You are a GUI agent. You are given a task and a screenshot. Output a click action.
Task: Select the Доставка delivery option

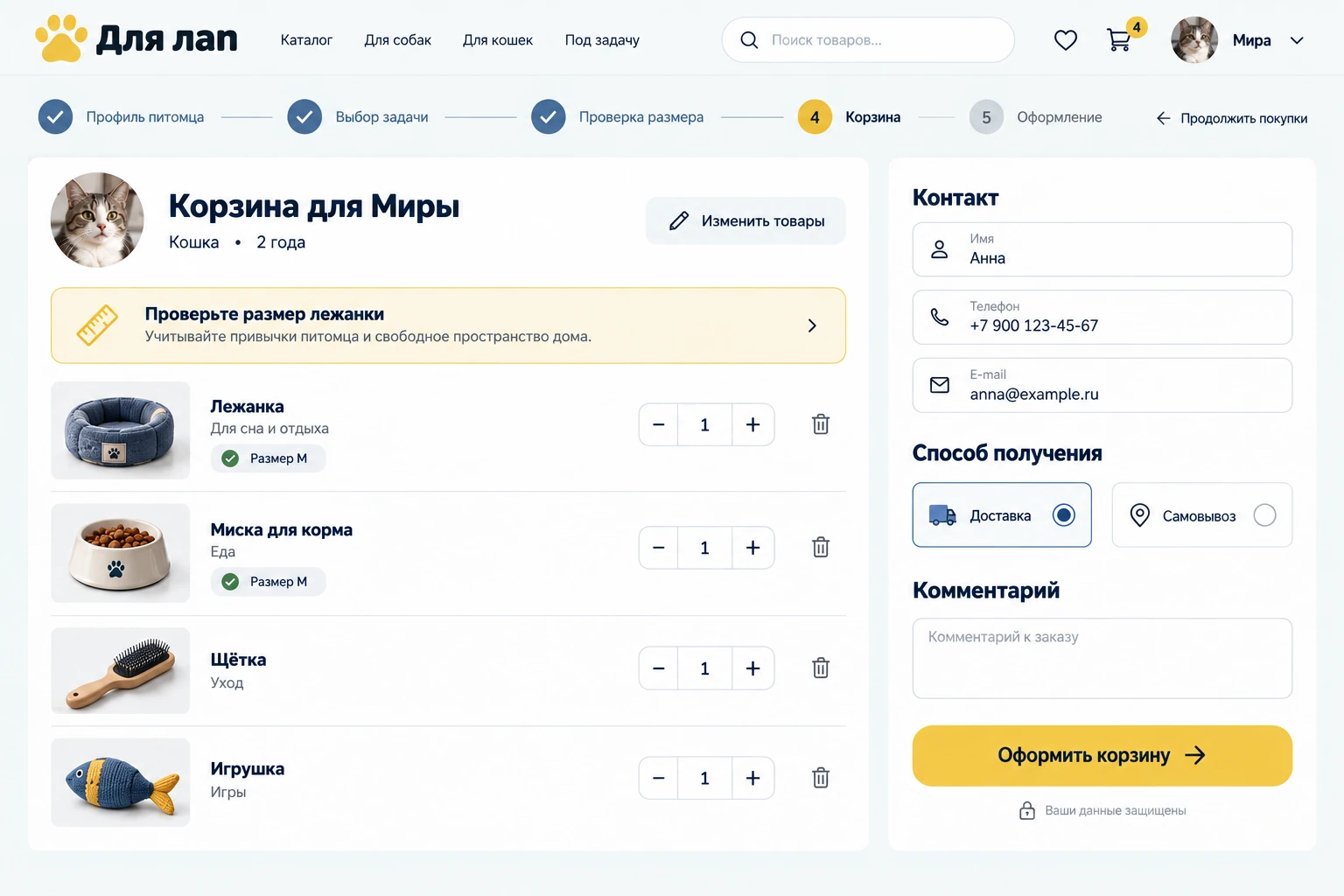click(1002, 515)
